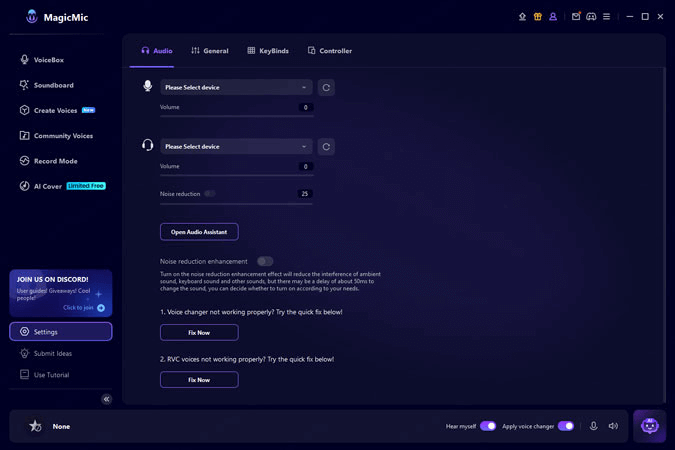Image resolution: width=675 pixels, height=450 pixels.
Task: Open Use Tutorial
Action: coord(44,375)
